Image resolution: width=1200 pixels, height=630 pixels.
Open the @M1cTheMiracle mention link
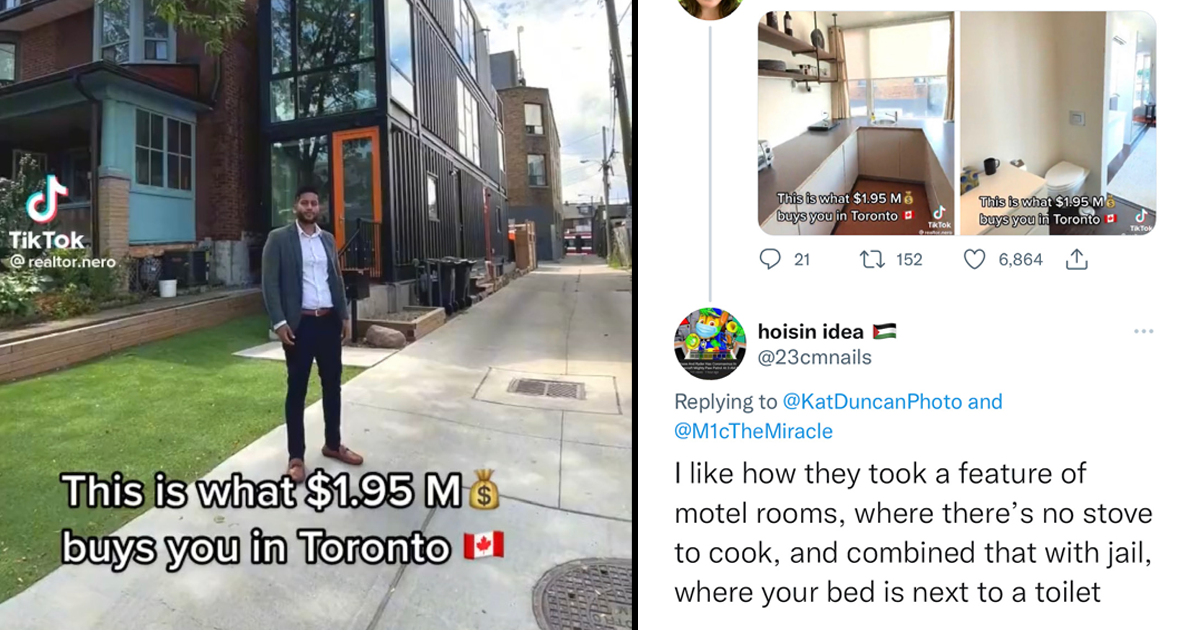click(x=754, y=431)
